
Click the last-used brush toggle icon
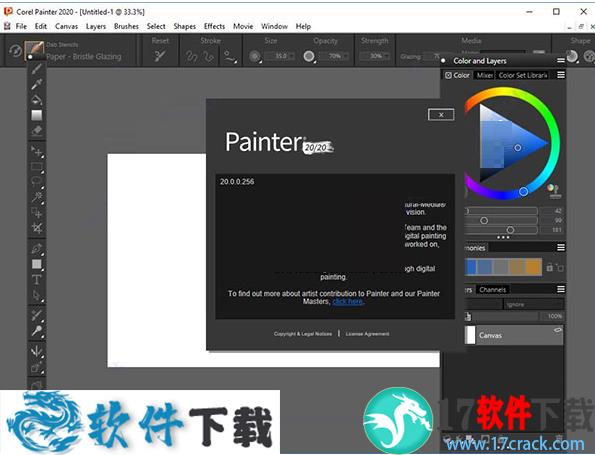(x=15, y=51)
